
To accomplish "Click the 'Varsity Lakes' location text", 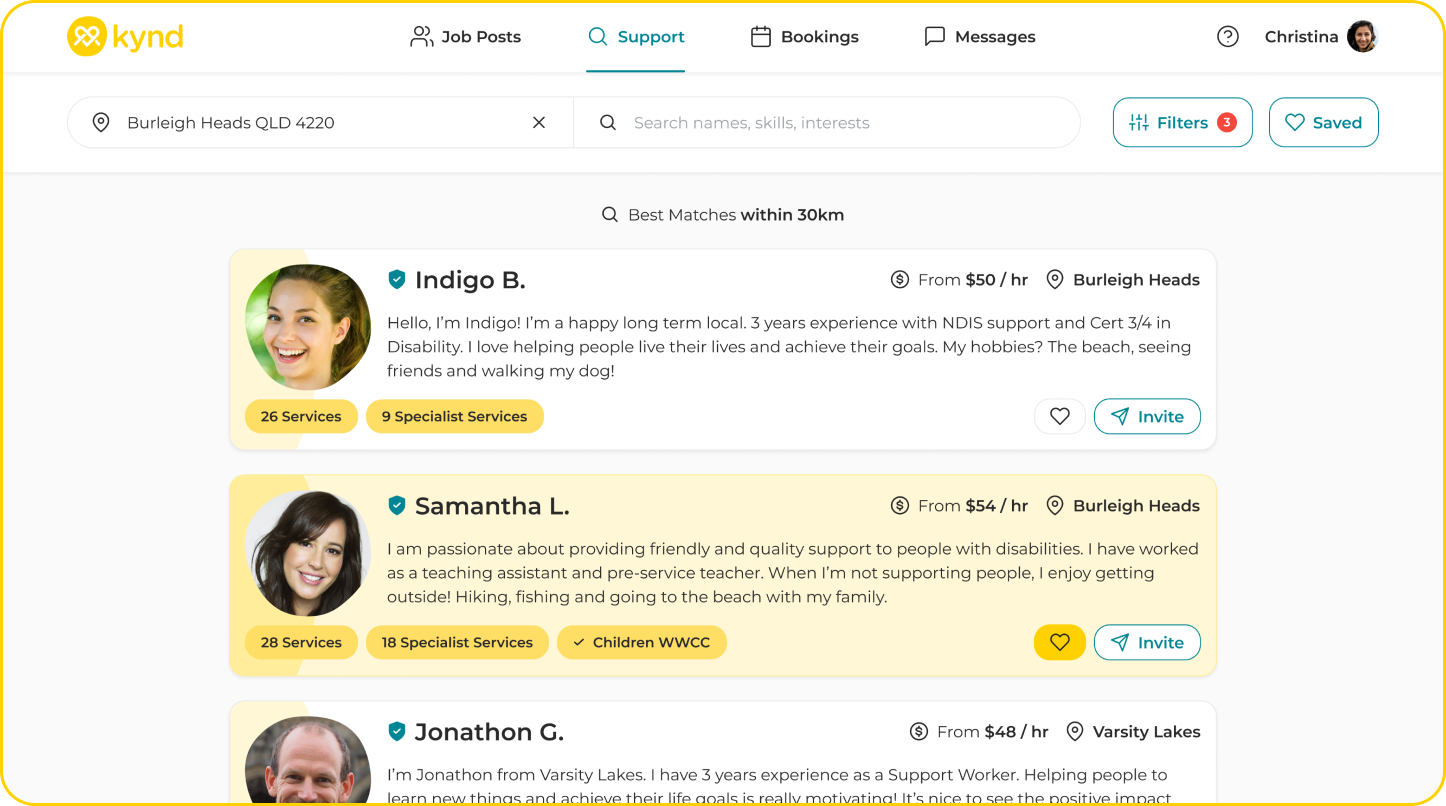I will [1147, 732].
